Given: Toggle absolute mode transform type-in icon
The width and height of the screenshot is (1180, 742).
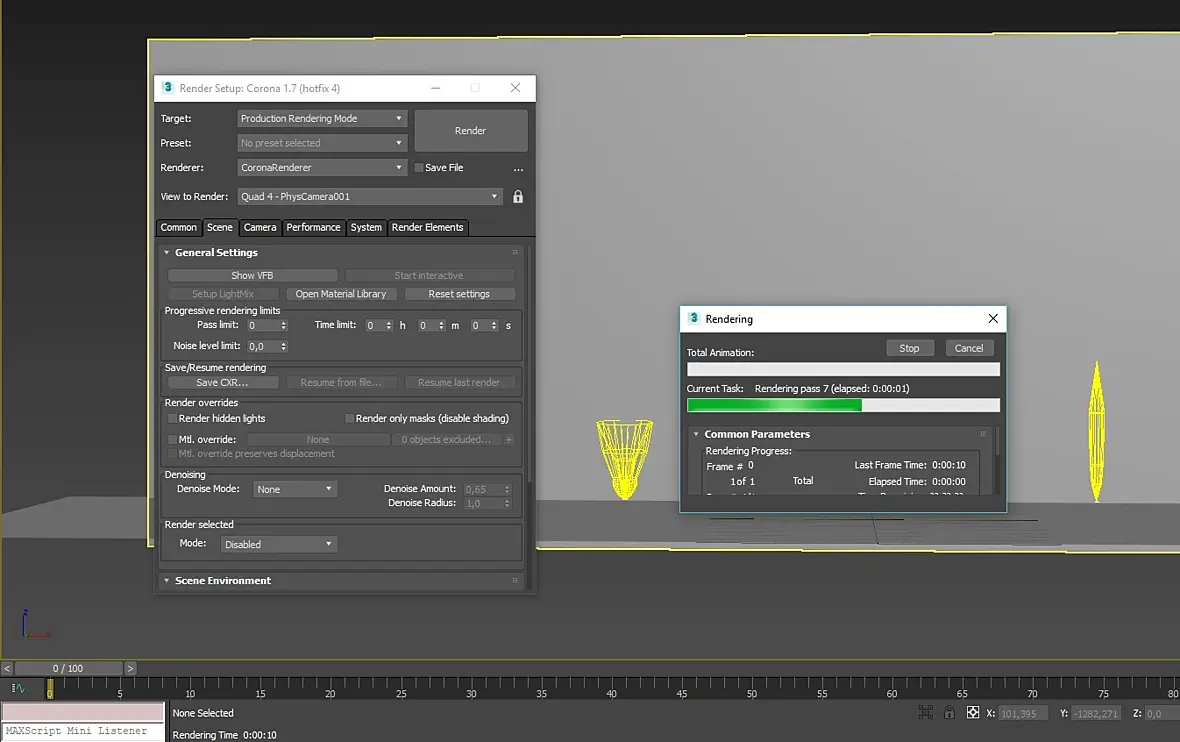Looking at the screenshot, I should [x=973, y=712].
